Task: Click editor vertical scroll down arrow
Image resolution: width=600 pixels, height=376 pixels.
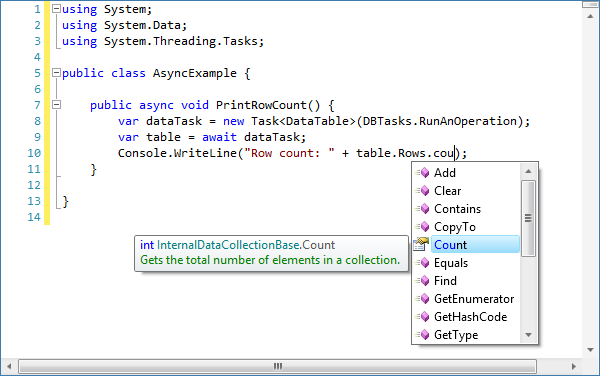Action: [590, 350]
